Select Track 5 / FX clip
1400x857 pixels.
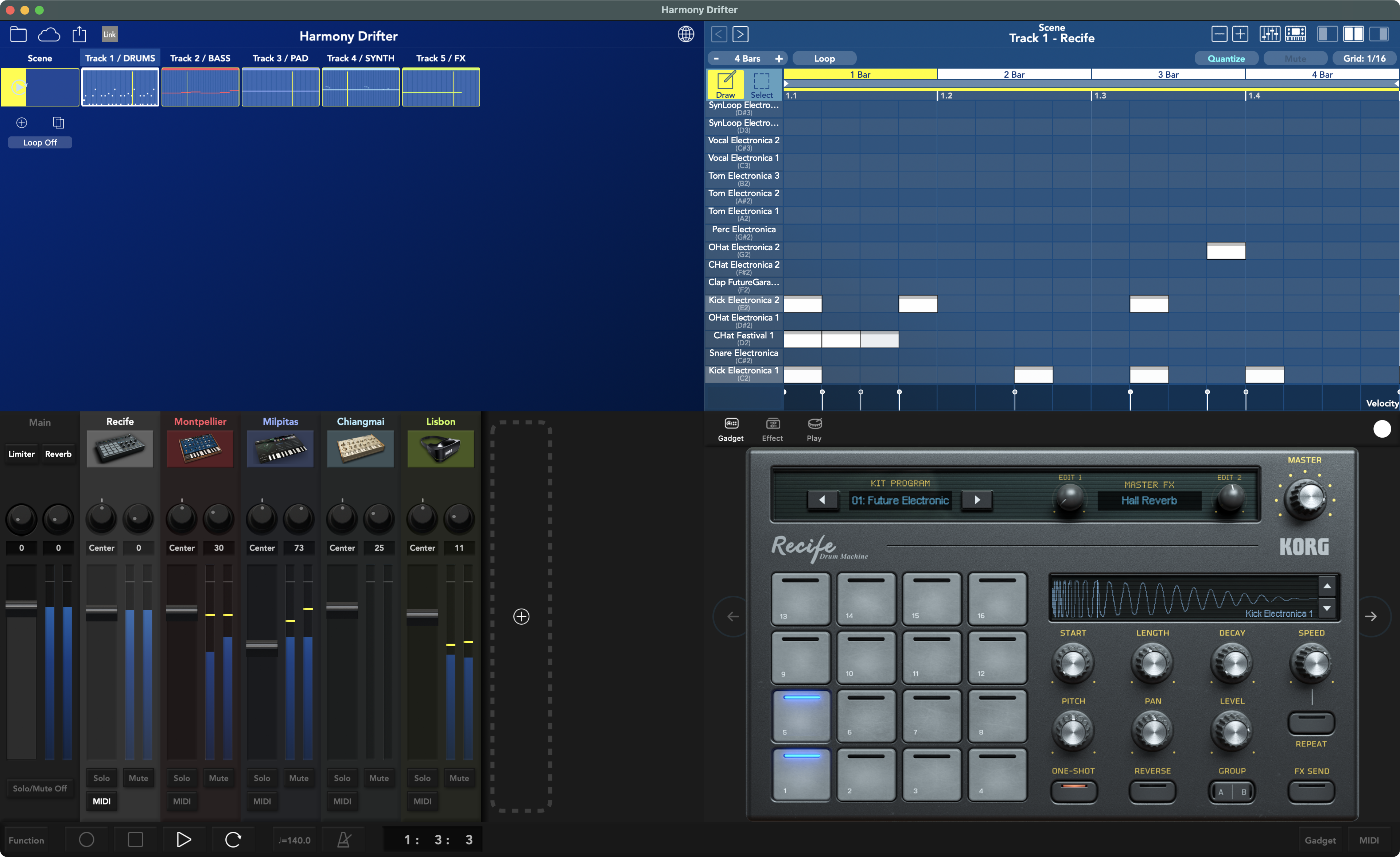click(441, 87)
